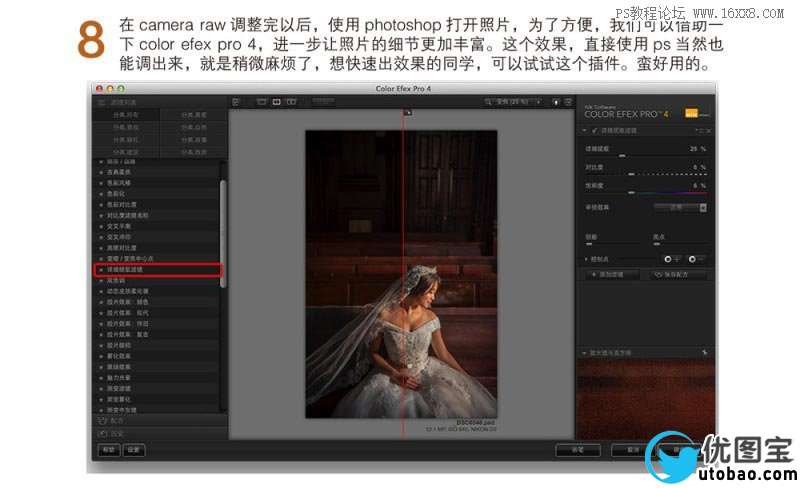
Task: Select the 交叉冲印 filter
Action: click(119, 237)
